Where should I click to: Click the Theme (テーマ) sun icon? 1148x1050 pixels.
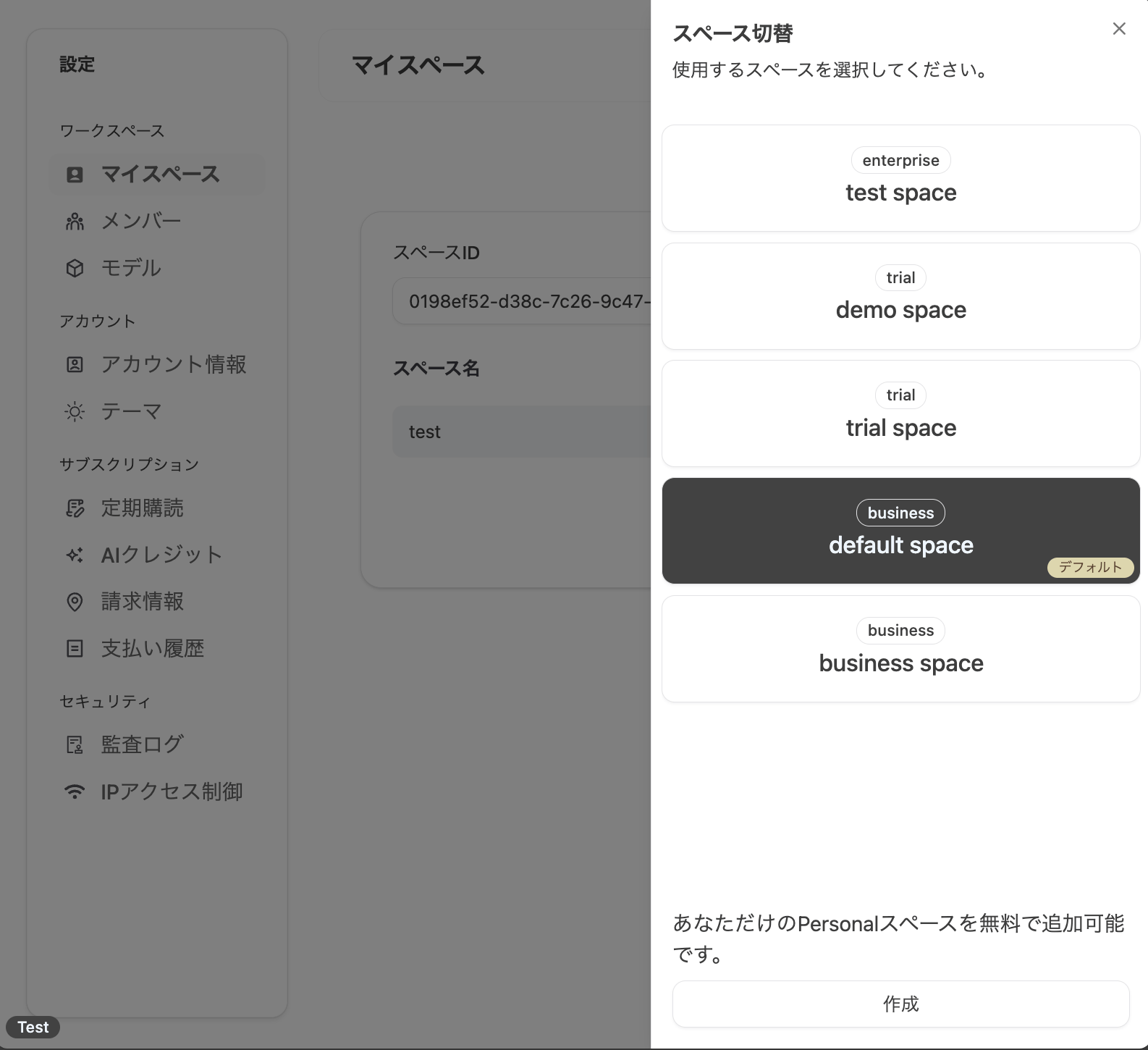point(75,412)
